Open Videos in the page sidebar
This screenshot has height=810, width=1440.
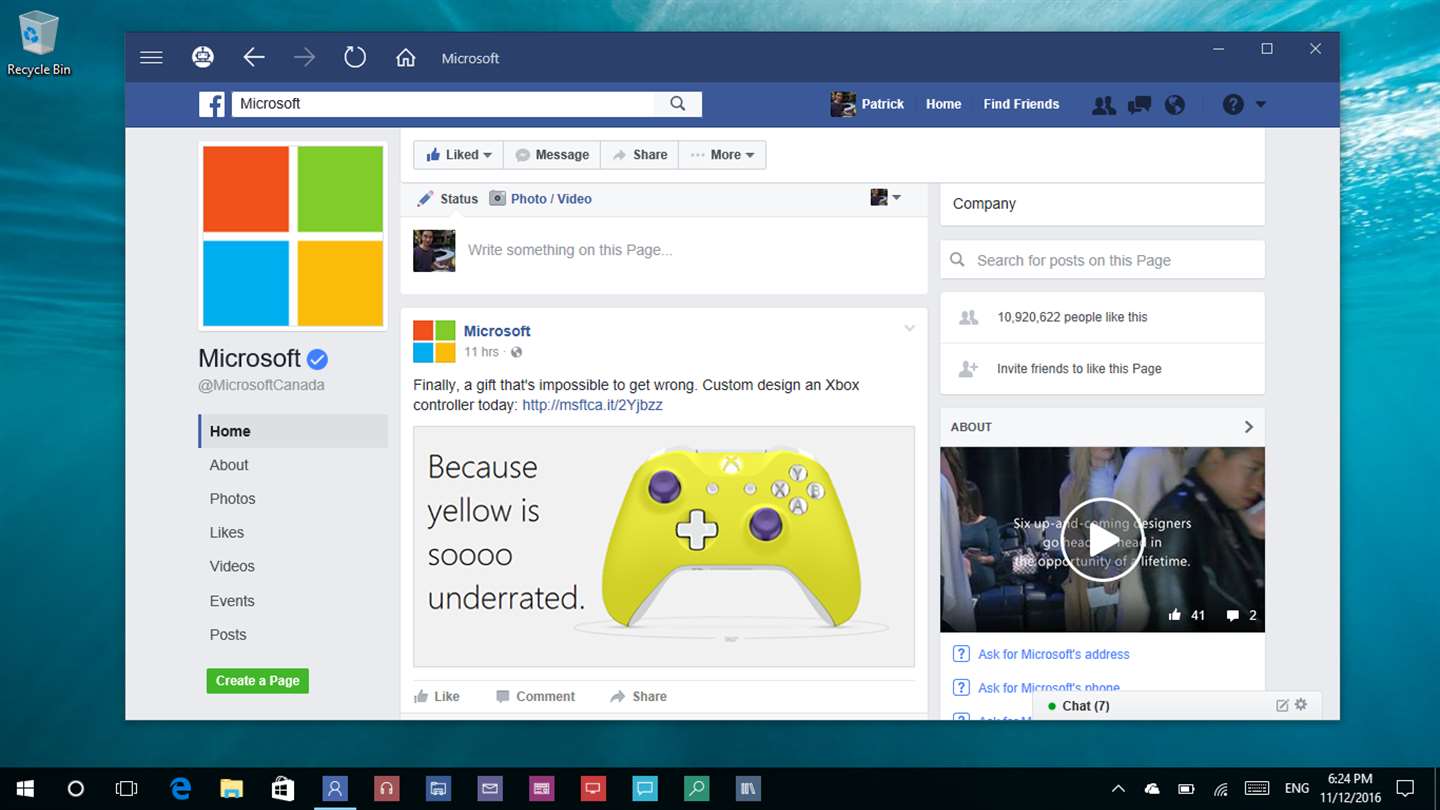click(232, 566)
